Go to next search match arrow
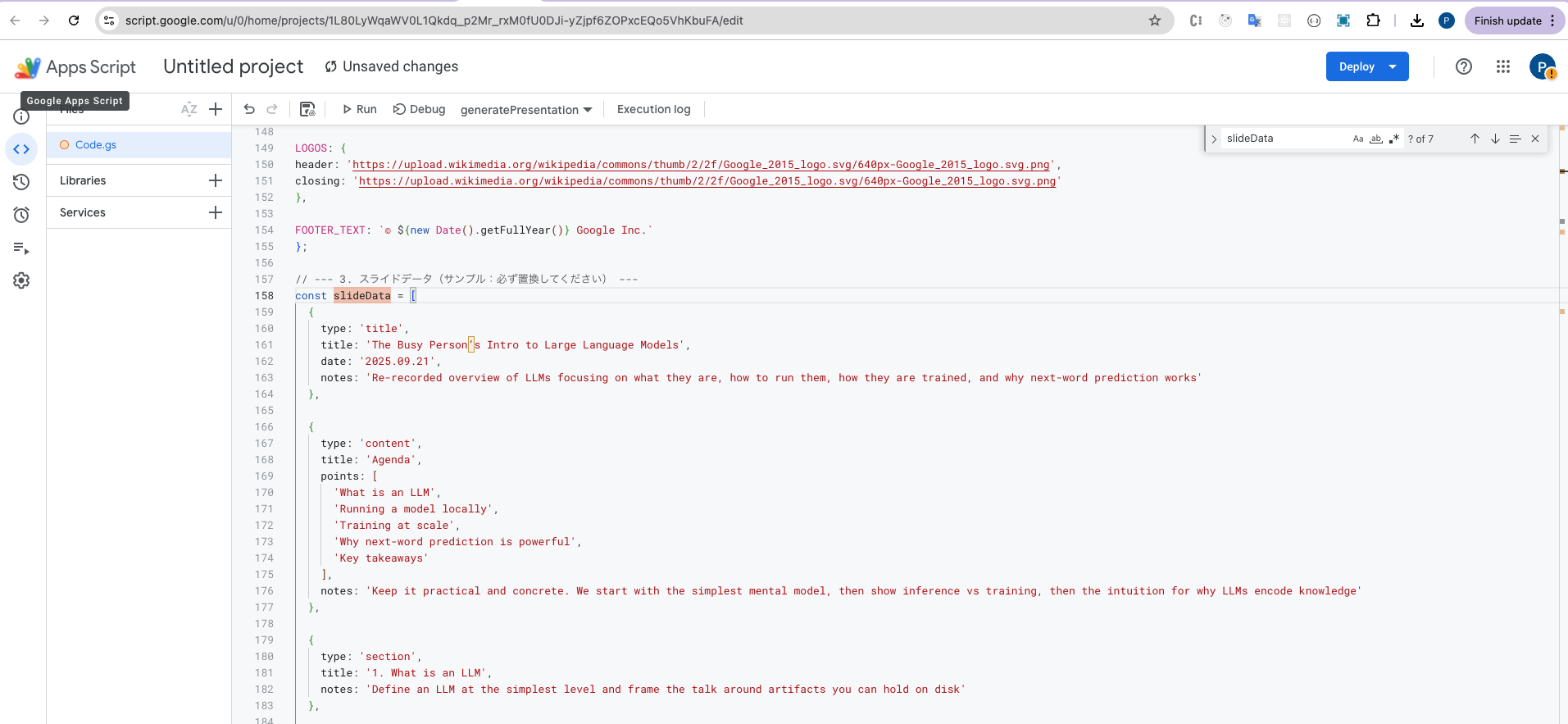This screenshot has height=724, width=1568. (x=1495, y=139)
